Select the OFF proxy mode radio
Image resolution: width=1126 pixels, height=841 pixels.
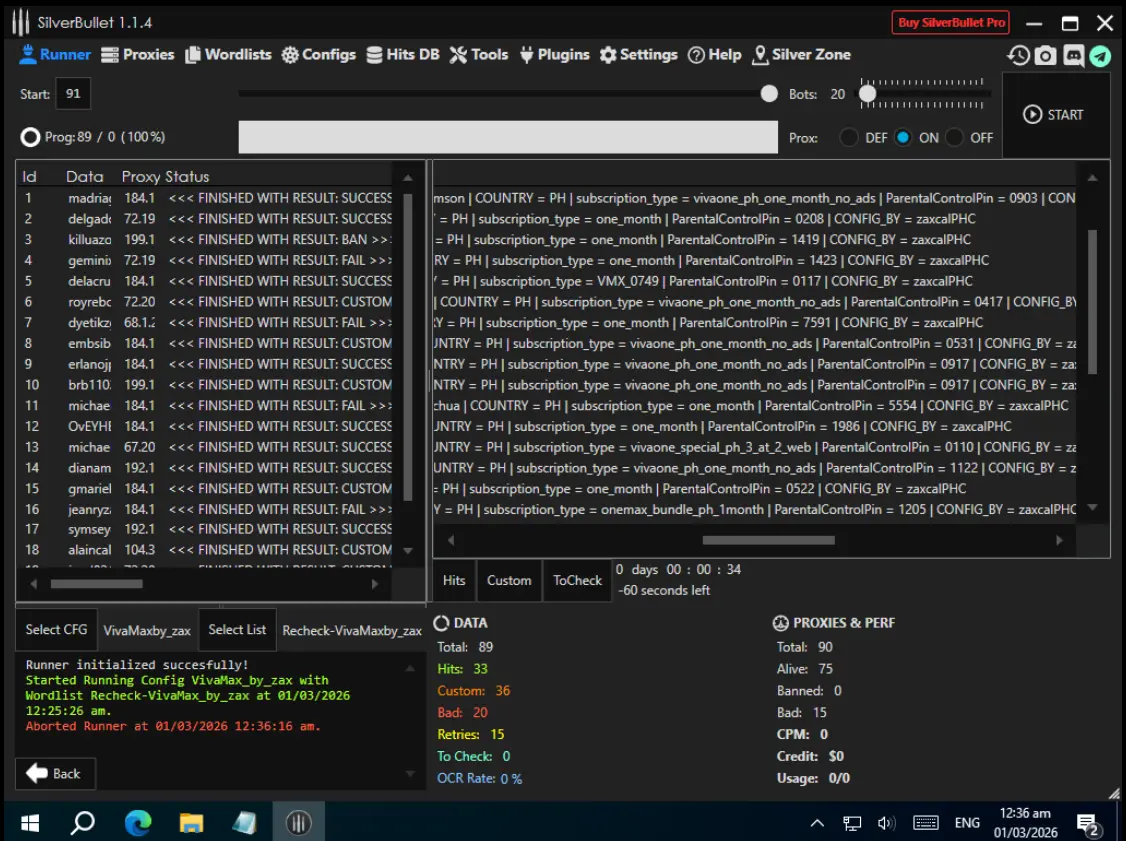coord(954,137)
